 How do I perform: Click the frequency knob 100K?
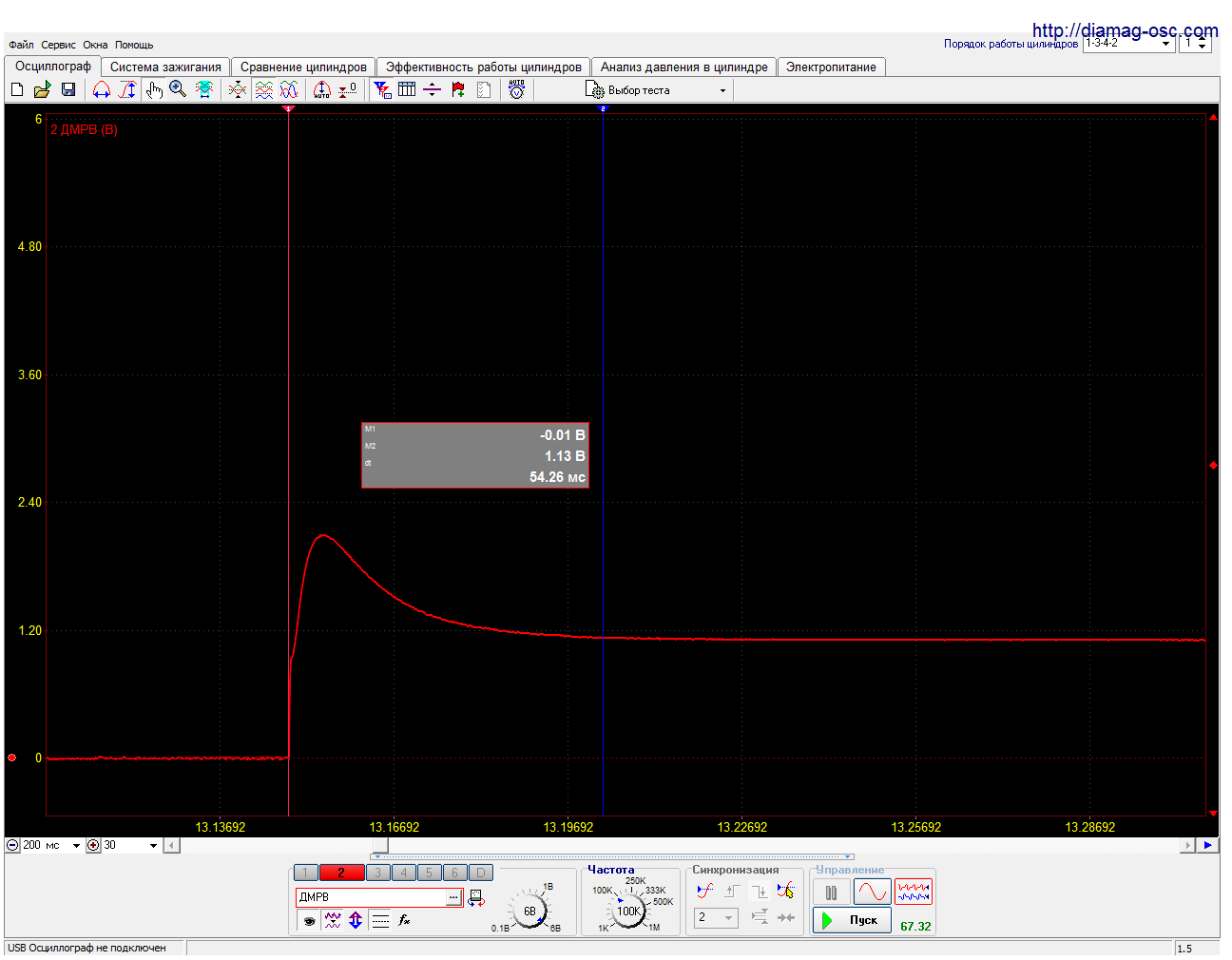(x=628, y=911)
